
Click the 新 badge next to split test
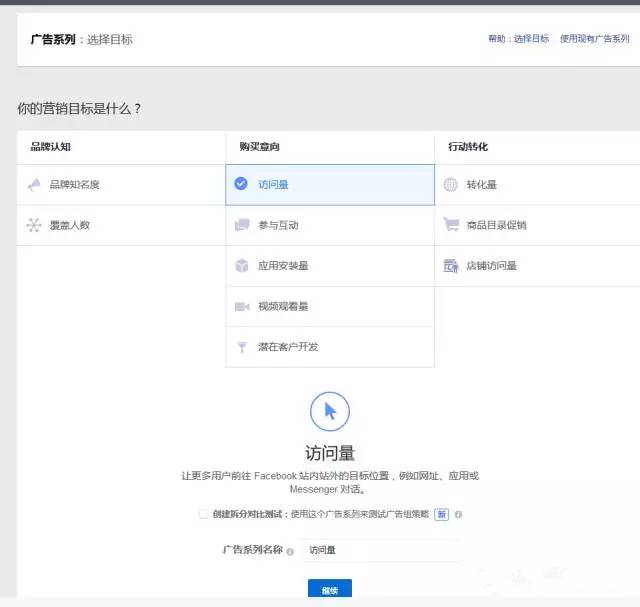point(441,514)
